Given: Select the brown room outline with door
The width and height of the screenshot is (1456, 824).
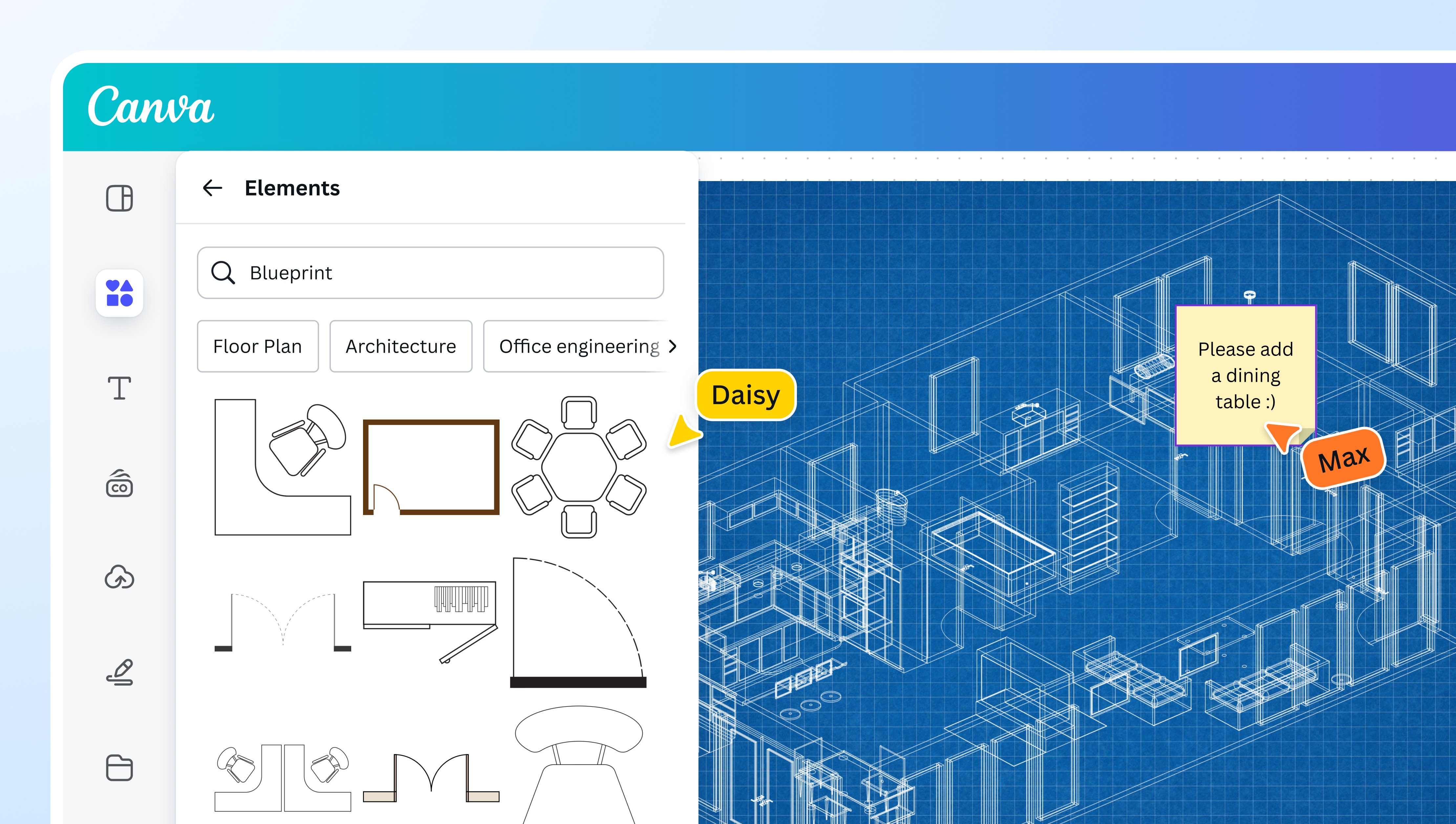Looking at the screenshot, I should (x=431, y=467).
